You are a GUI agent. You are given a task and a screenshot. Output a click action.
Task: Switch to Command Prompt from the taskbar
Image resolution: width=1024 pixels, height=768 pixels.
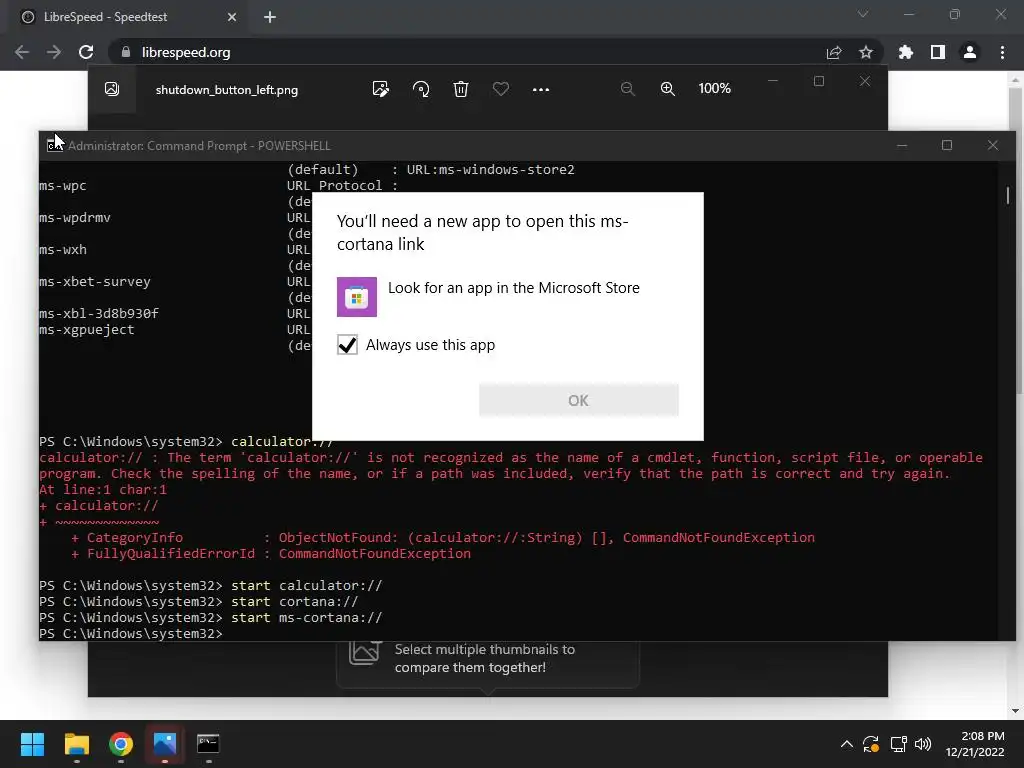(208, 744)
